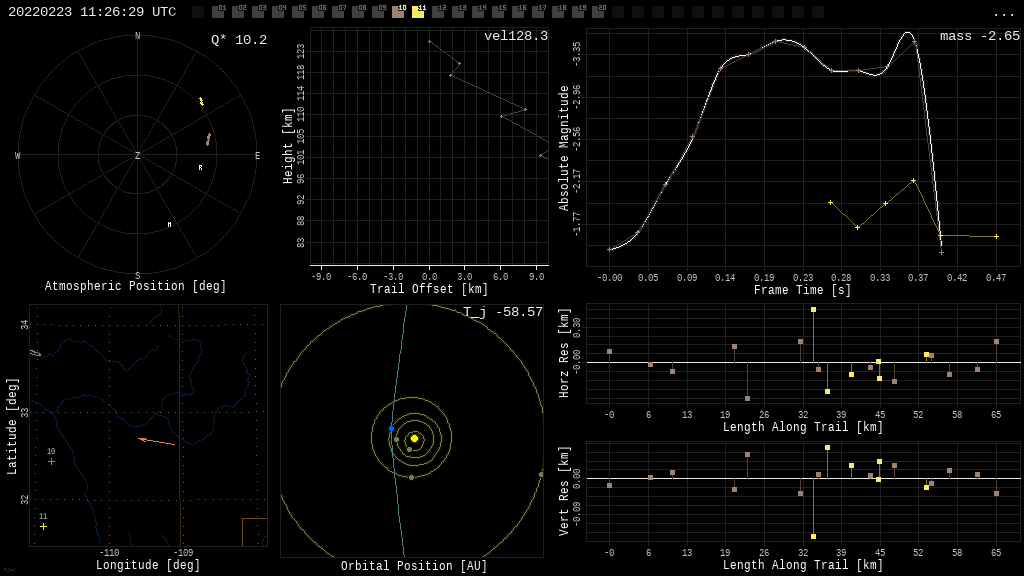Screen dimensions: 1024x576
Task: Click the vel128.3 velocity label
Action: [515, 37]
